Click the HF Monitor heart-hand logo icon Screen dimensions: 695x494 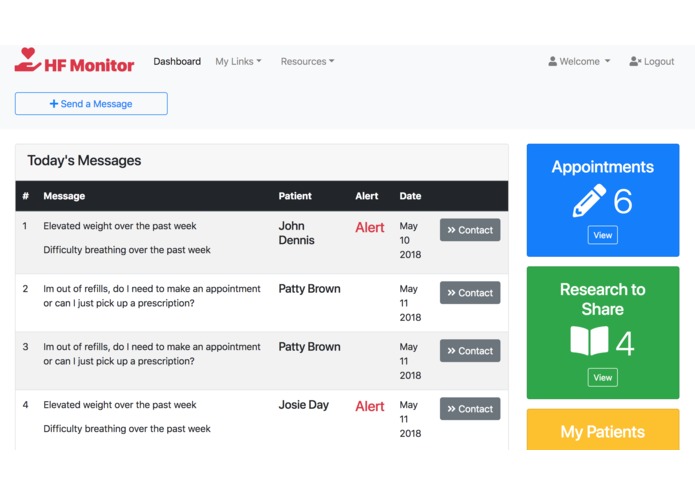click(x=27, y=60)
